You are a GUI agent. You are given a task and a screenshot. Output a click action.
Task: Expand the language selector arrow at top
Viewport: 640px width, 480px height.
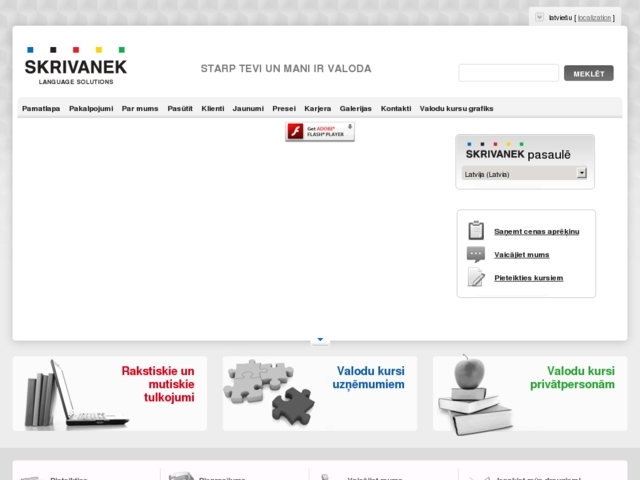click(540, 17)
